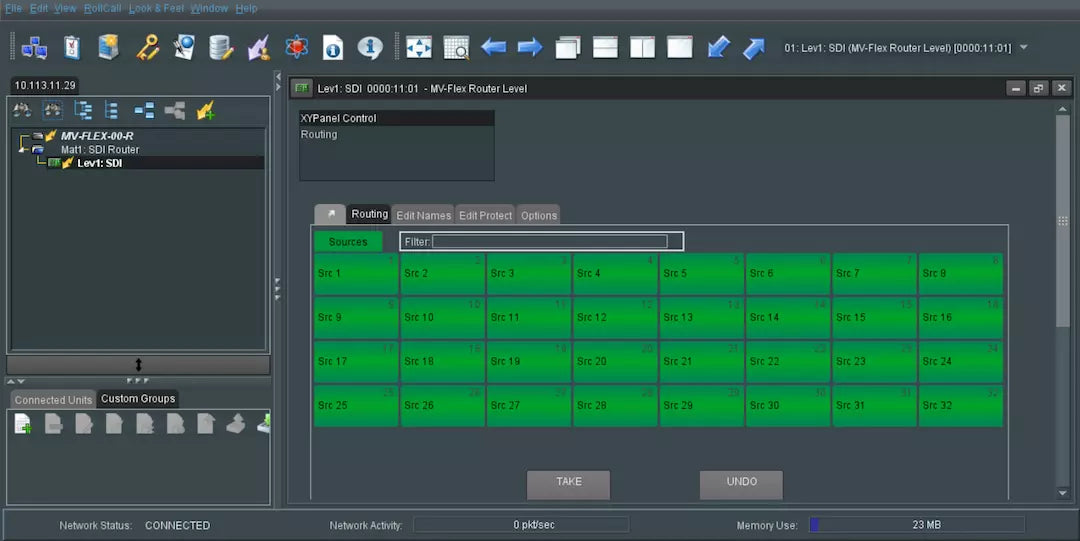Open the Edit menu

click(x=39, y=8)
